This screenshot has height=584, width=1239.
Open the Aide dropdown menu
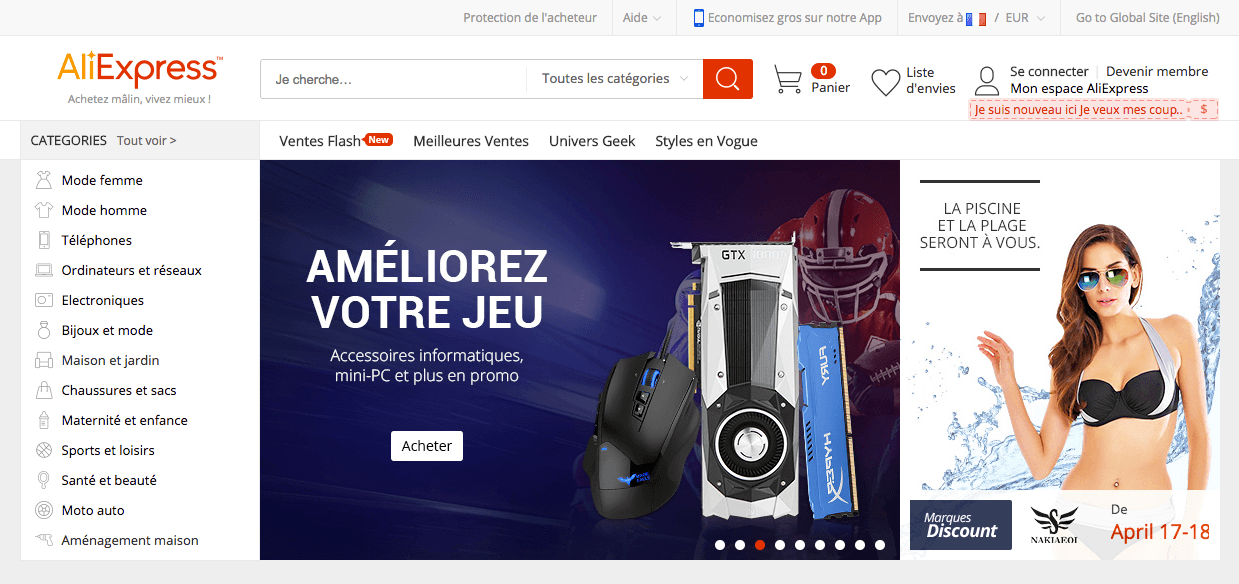pyautogui.click(x=642, y=18)
